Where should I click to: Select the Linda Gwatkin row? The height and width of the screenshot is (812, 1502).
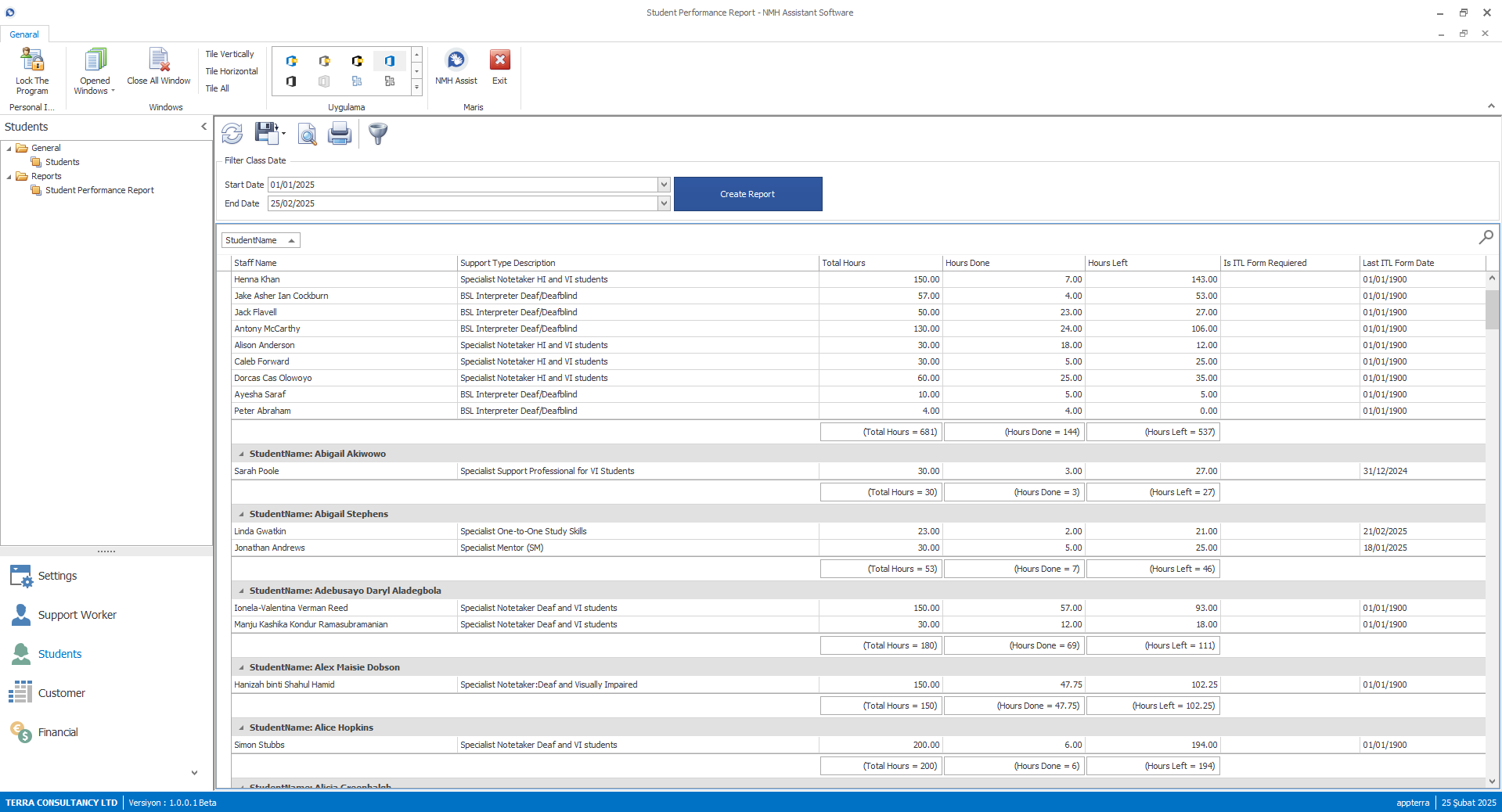pos(859,531)
